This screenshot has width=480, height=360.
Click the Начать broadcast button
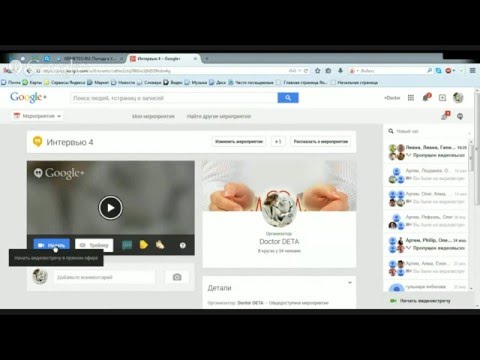[x=52, y=245]
